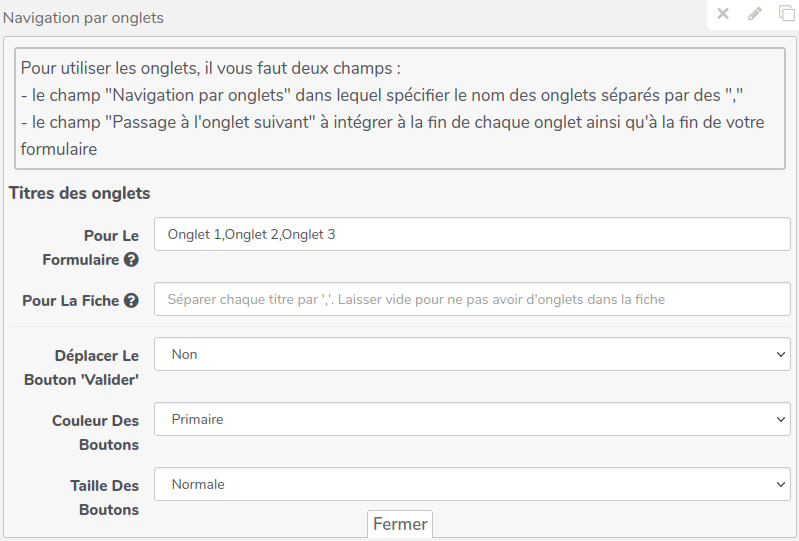The image size is (799, 541).
Task: Click the 'Pour La Fiche' label text
Action: click(71, 300)
